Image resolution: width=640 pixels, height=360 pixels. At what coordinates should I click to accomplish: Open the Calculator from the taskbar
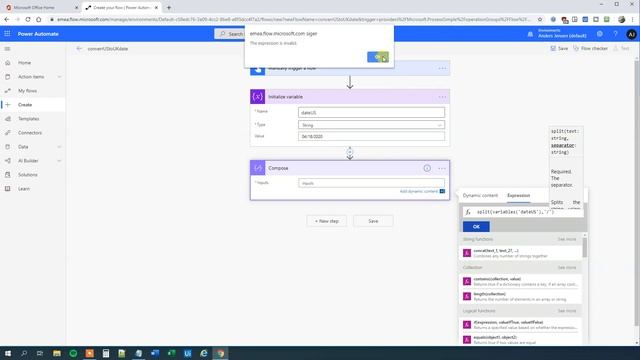[106, 353]
